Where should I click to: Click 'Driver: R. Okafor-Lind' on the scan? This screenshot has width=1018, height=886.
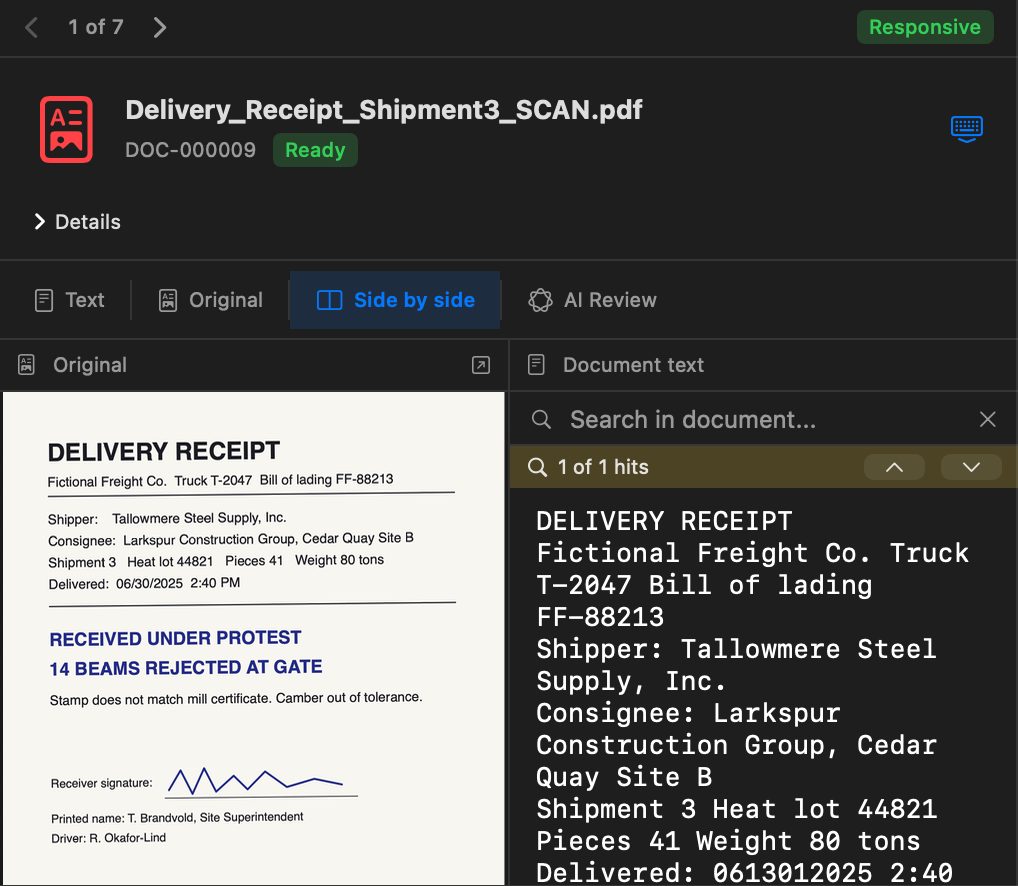click(x=108, y=838)
